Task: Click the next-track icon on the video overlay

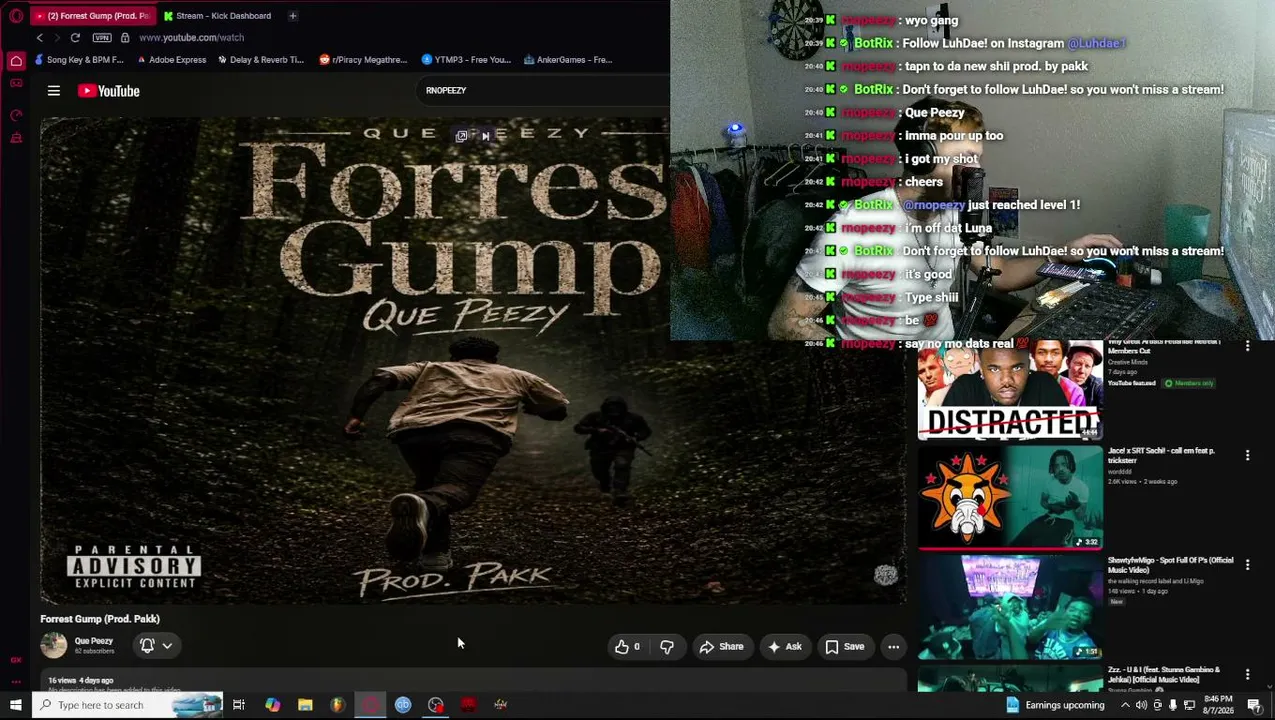Action: [x=486, y=136]
